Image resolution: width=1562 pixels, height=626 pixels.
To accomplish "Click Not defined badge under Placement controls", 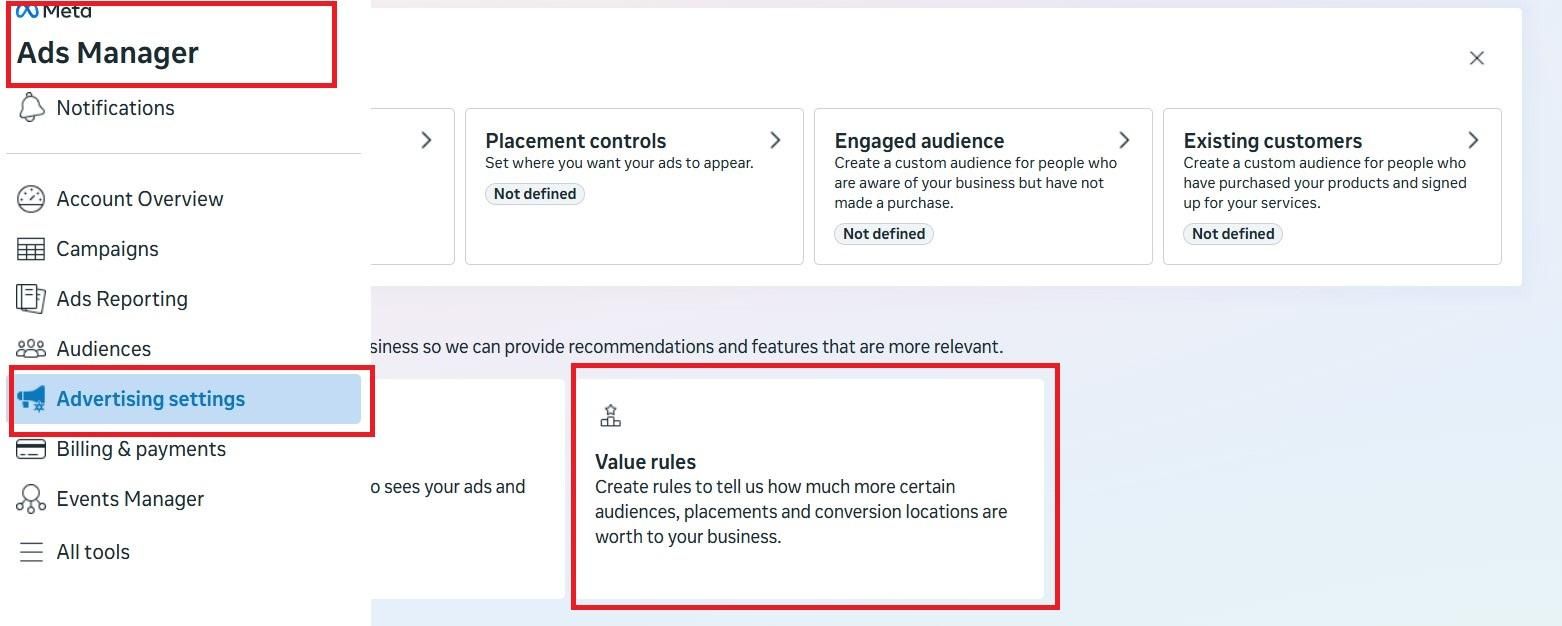I will (535, 194).
